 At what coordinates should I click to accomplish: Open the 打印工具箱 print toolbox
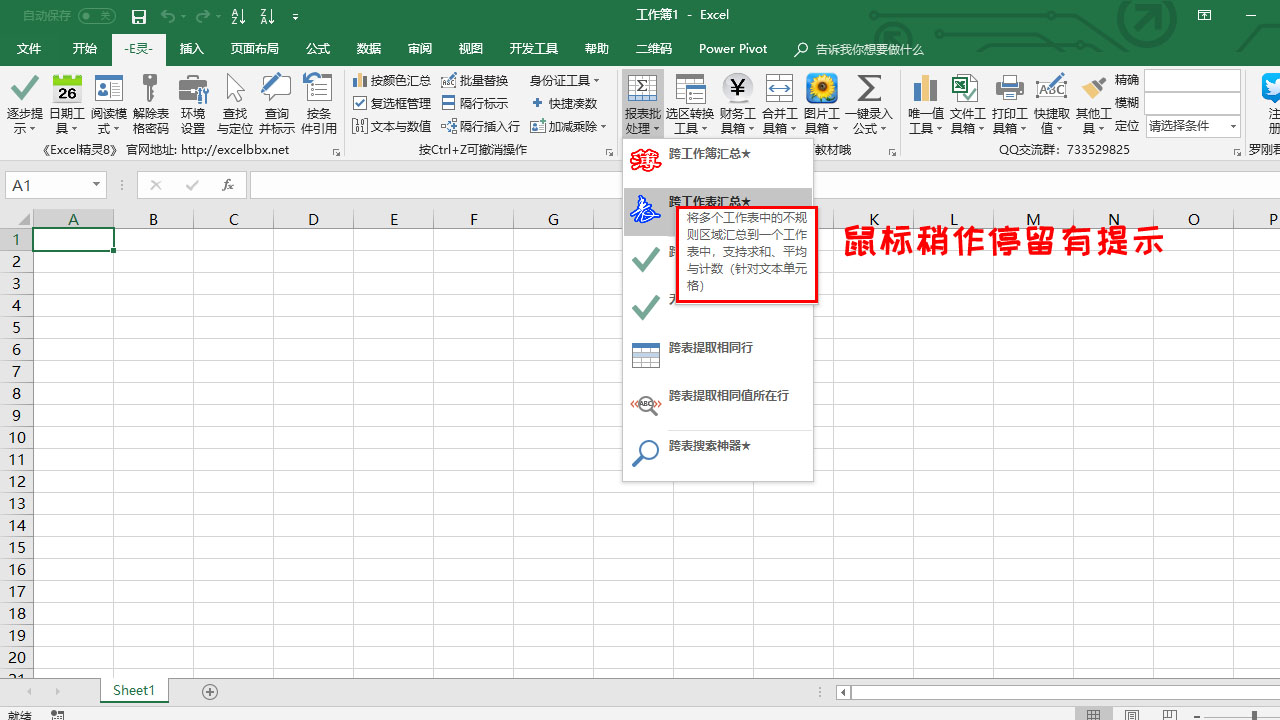pyautogui.click(x=1009, y=105)
